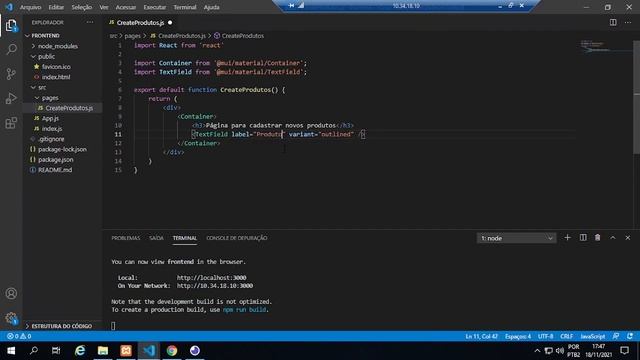640x360 pixels.
Task: Open Explorer panel more actions ellipsis
Action: [x=90, y=22]
